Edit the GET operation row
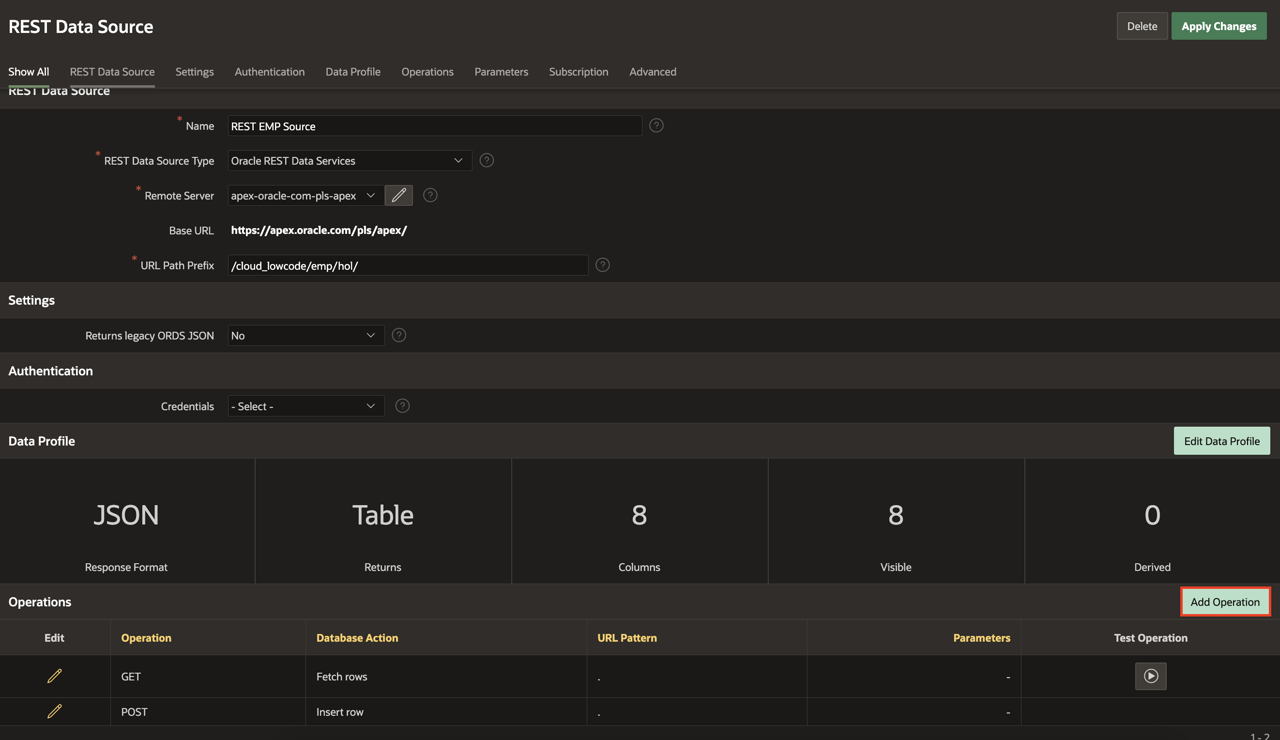 [55, 676]
